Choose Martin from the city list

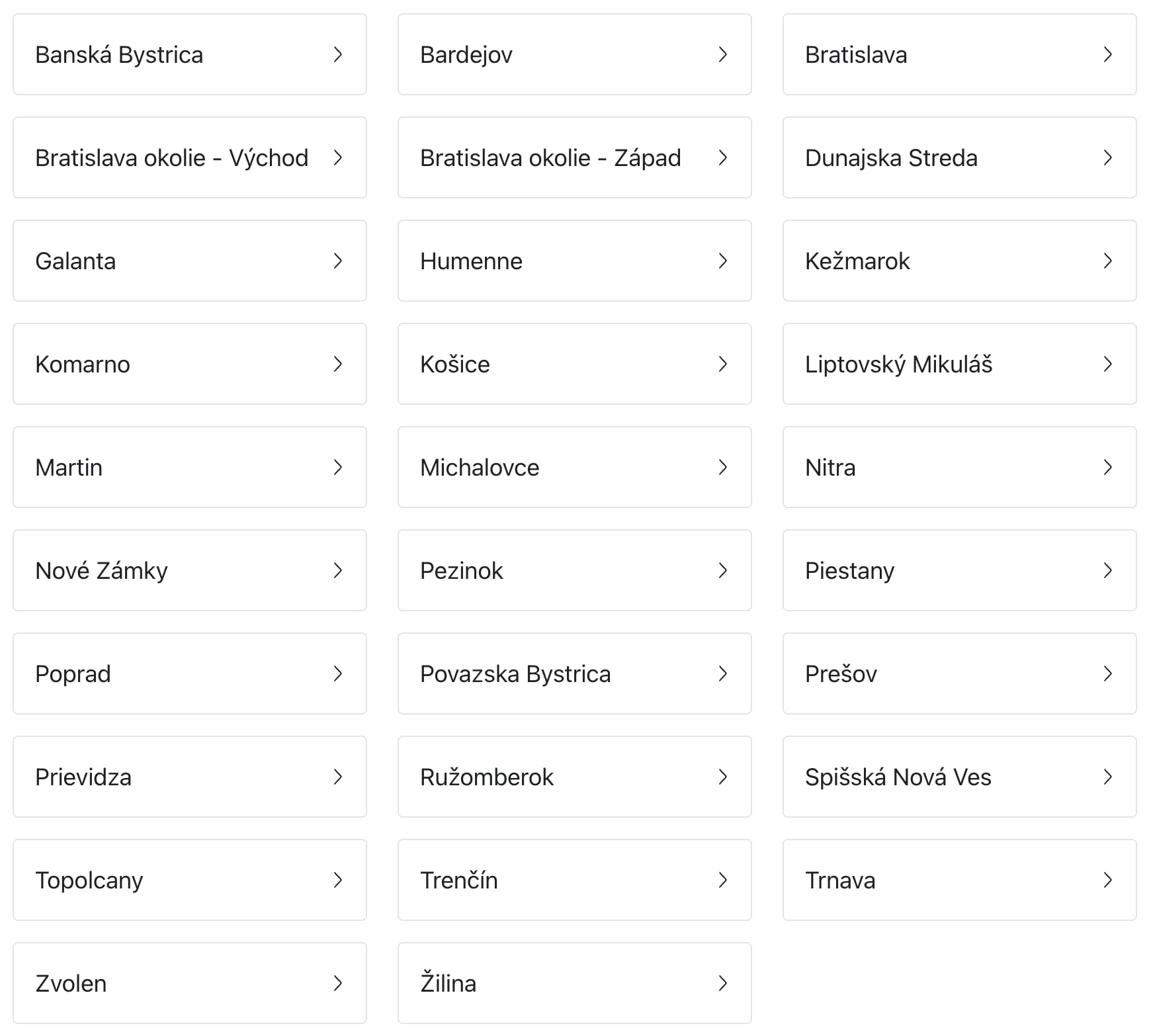189,467
